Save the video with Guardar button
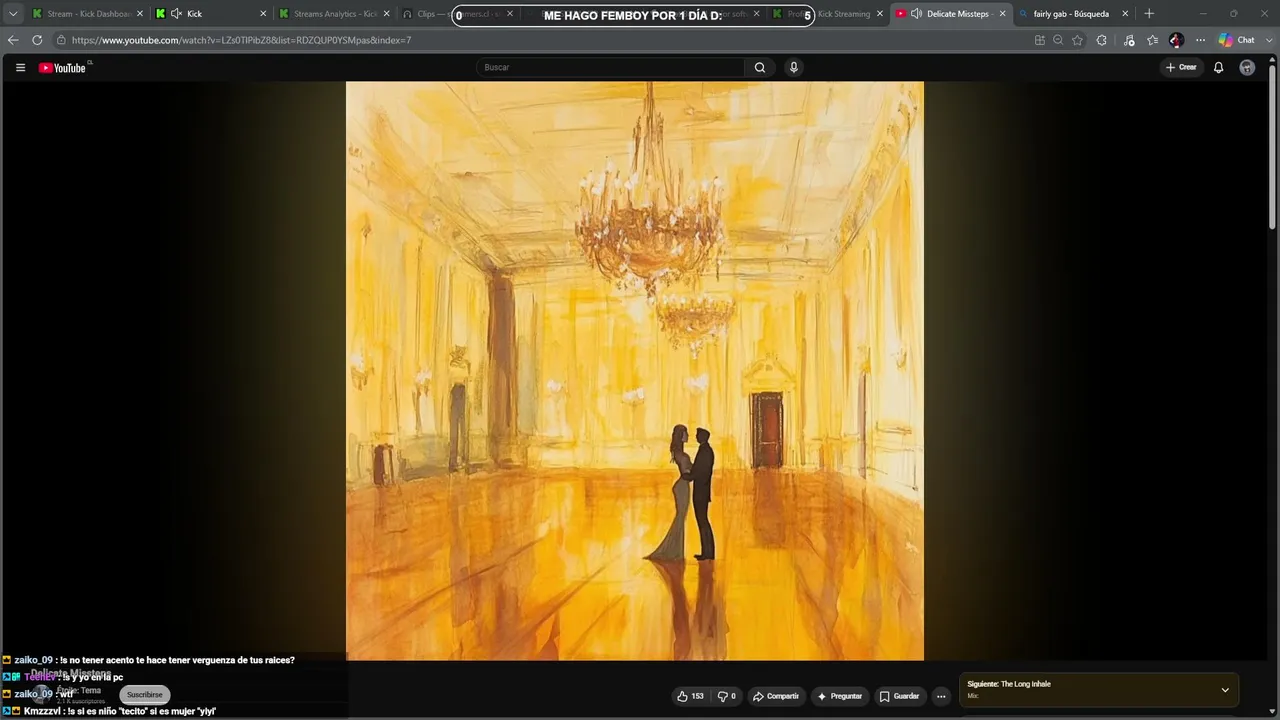Viewport: 1280px width, 720px height. pos(900,696)
